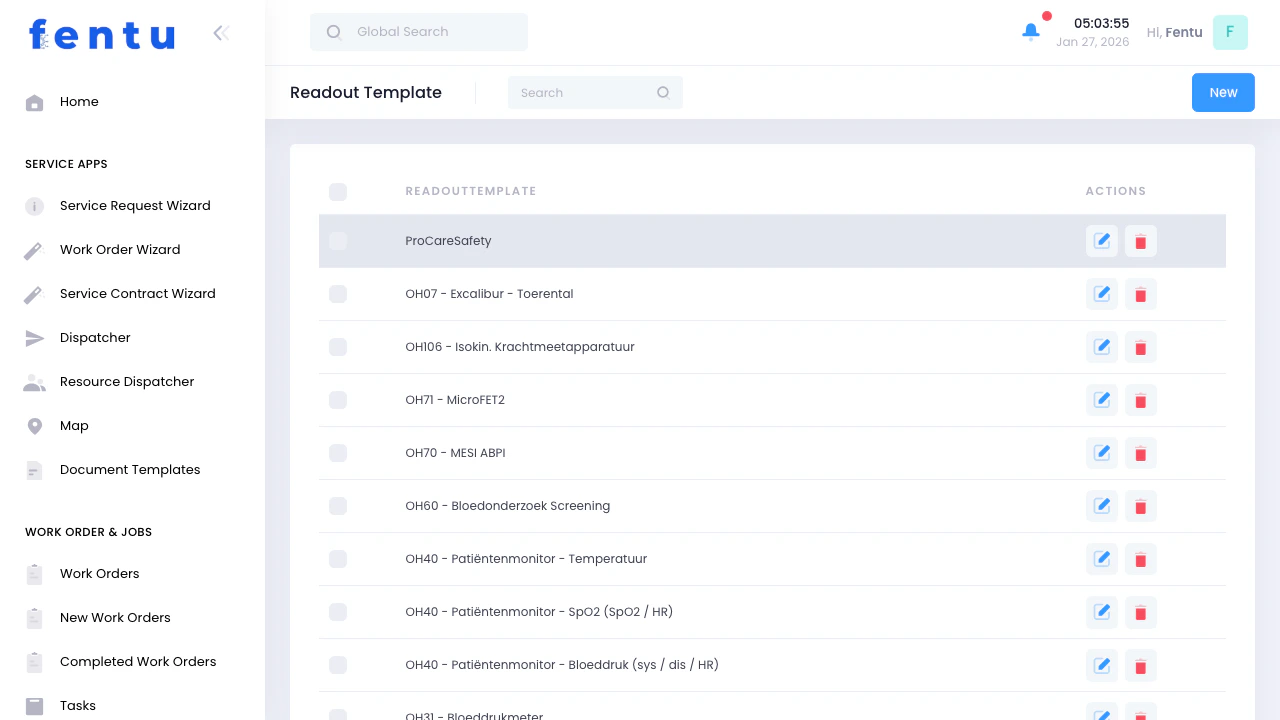The height and width of the screenshot is (720, 1280).
Task: Delete the OH71 - MicroFET2 template
Action: click(x=1140, y=400)
